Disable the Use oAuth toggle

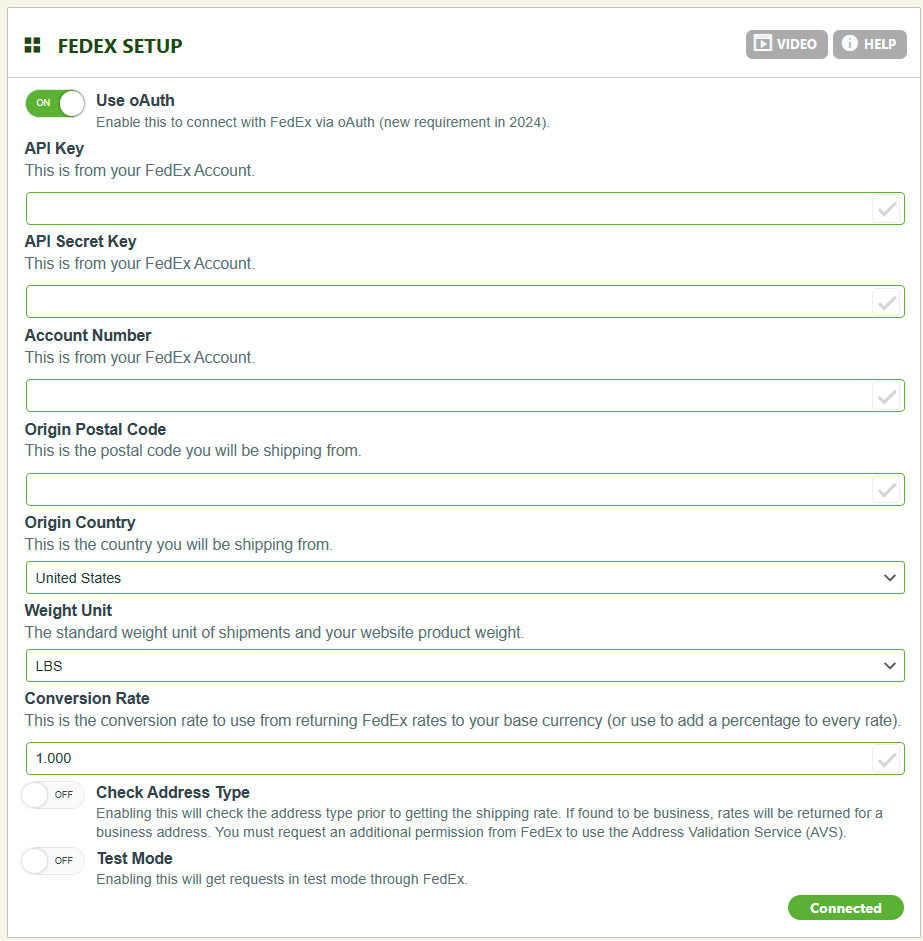tap(56, 103)
